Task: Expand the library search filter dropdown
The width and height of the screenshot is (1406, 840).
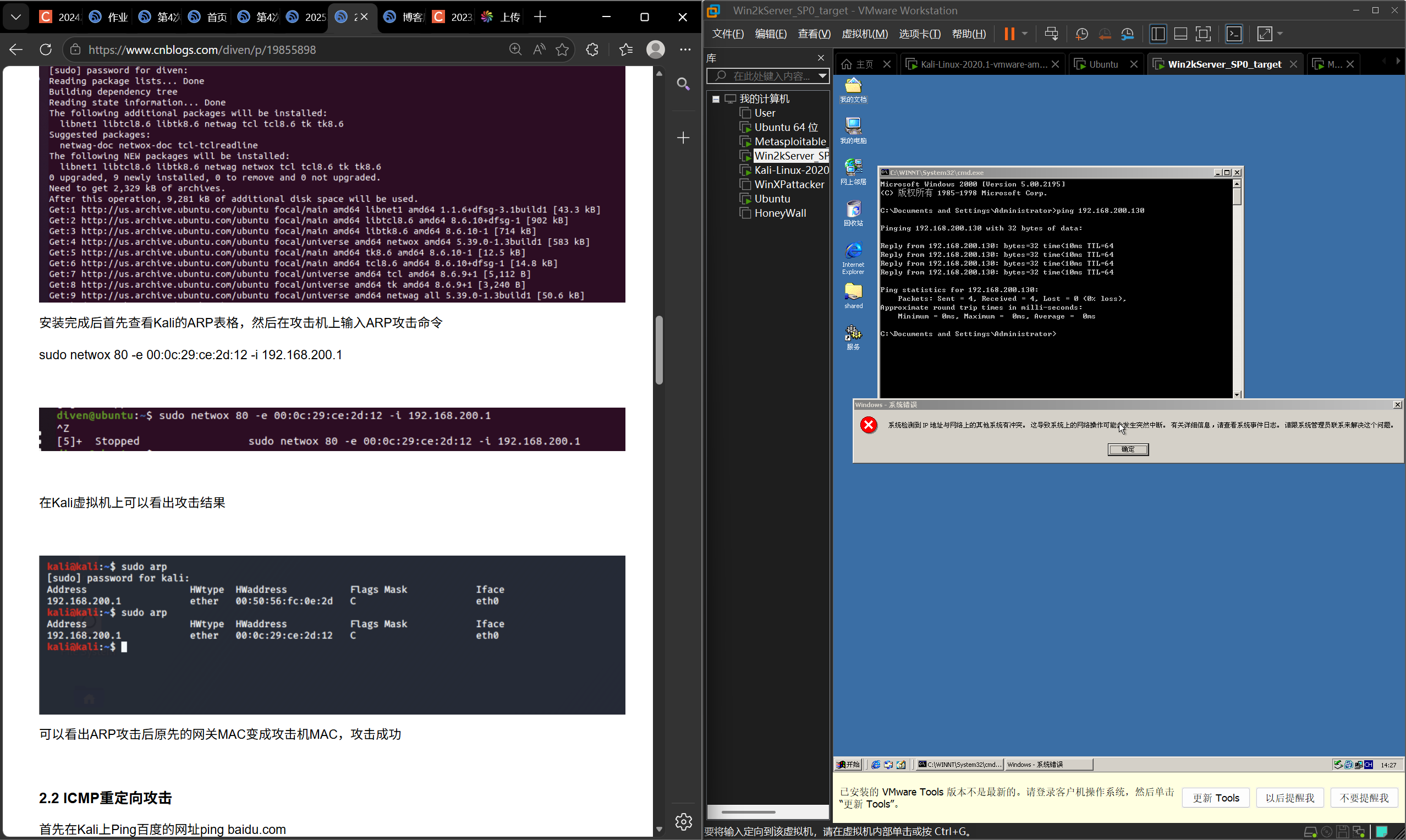Action: (x=822, y=76)
